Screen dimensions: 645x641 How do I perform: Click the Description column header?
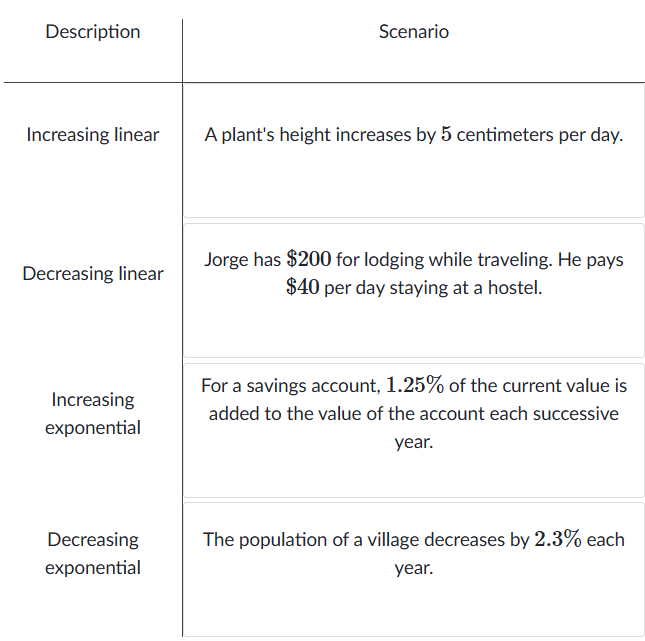93,32
